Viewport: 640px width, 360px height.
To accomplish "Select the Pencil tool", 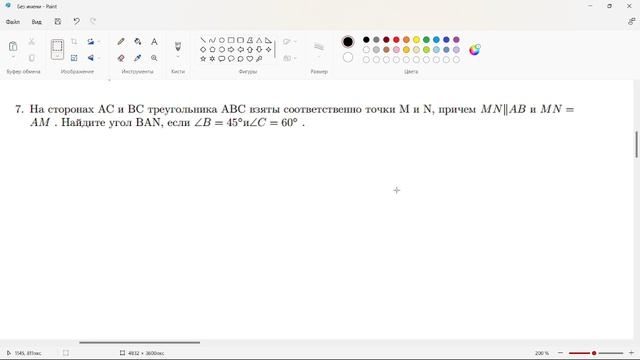I will 121,42.
